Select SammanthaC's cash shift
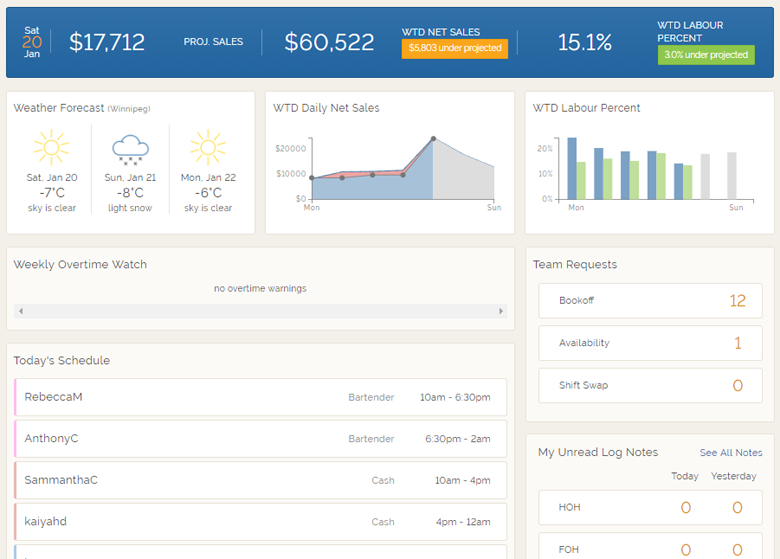The height and width of the screenshot is (559, 780). pyautogui.click(x=261, y=480)
